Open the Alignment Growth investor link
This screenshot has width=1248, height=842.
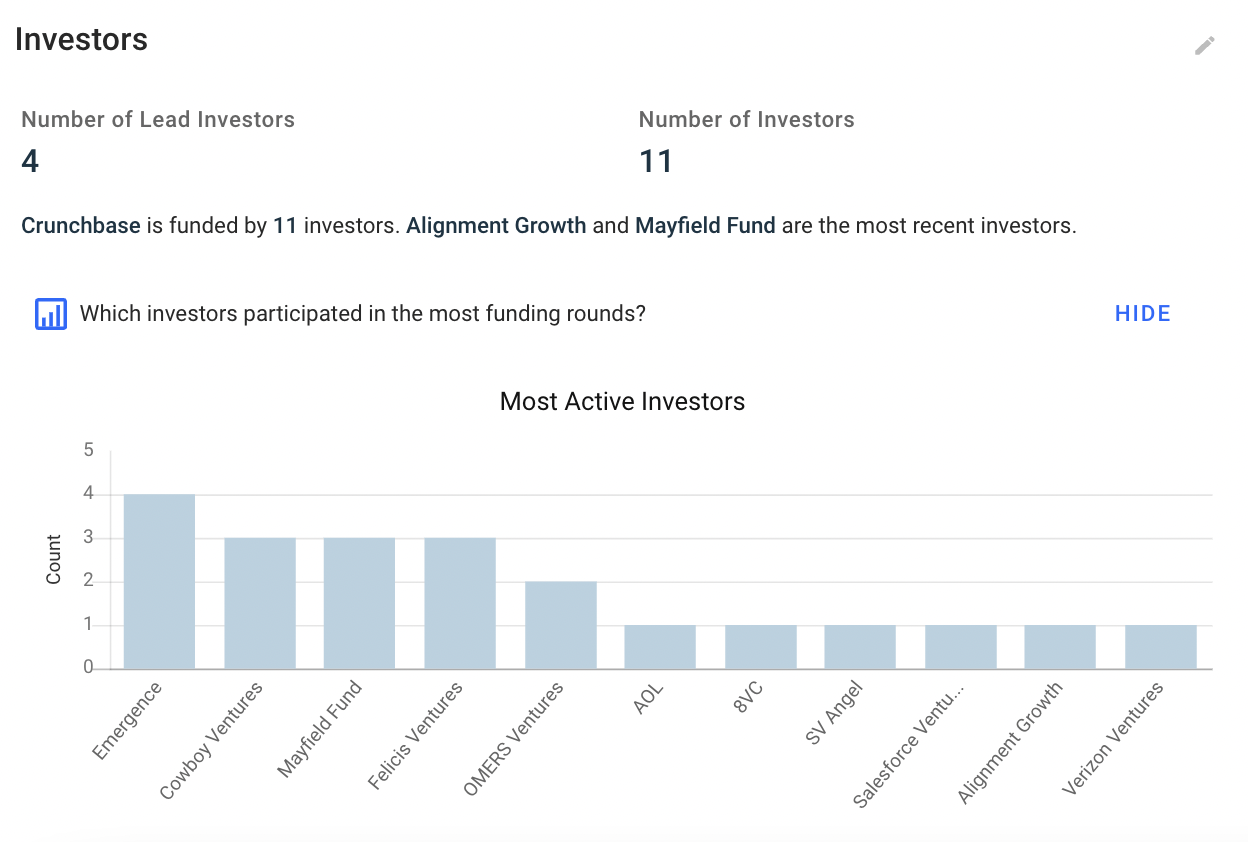(496, 226)
